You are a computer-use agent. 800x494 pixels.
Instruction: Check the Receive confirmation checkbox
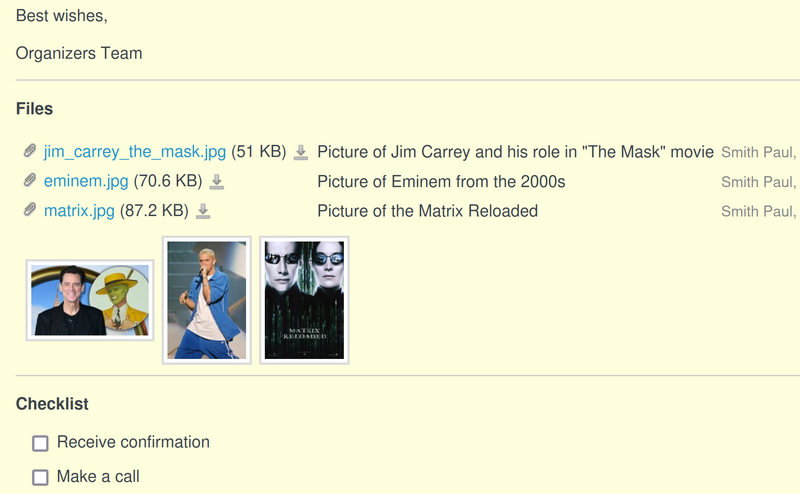(x=40, y=443)
